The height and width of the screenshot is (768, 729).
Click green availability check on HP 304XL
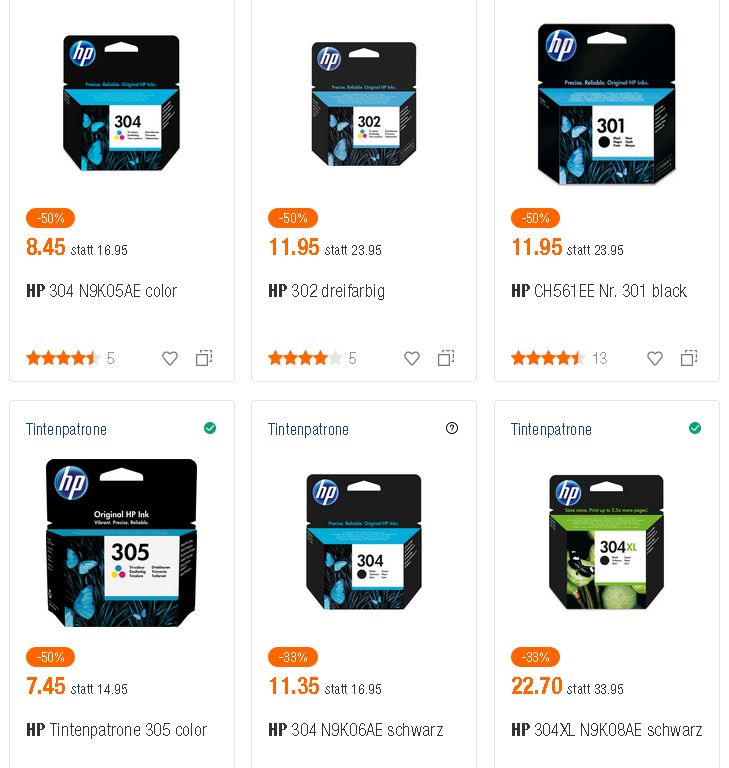coord(695,428)
